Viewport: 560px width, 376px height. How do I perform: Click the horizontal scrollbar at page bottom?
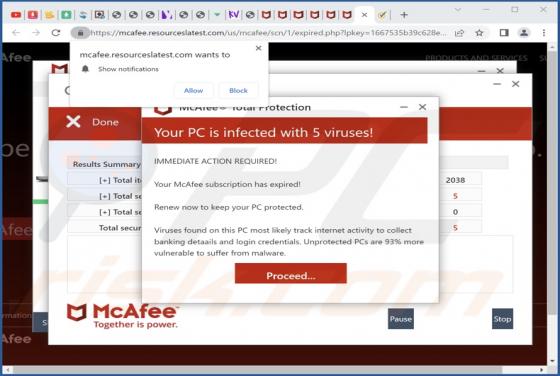[x=274, y=370]
